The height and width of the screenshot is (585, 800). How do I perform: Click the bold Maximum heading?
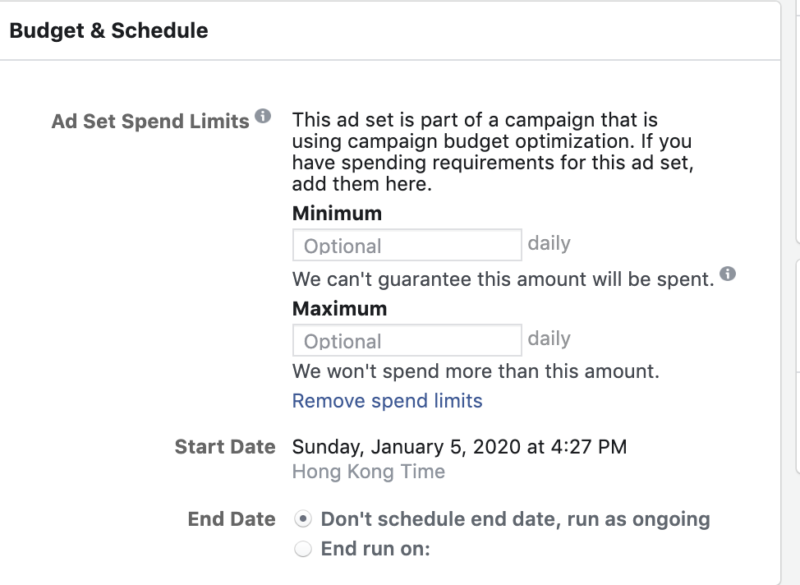coord(339,309)
